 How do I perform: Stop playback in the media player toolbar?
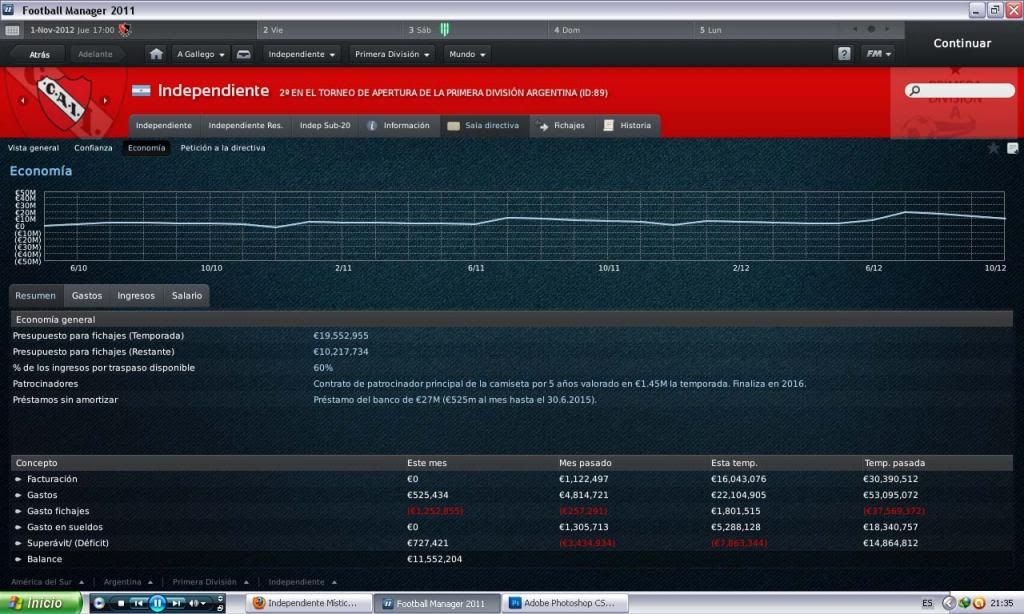(121, 603)
